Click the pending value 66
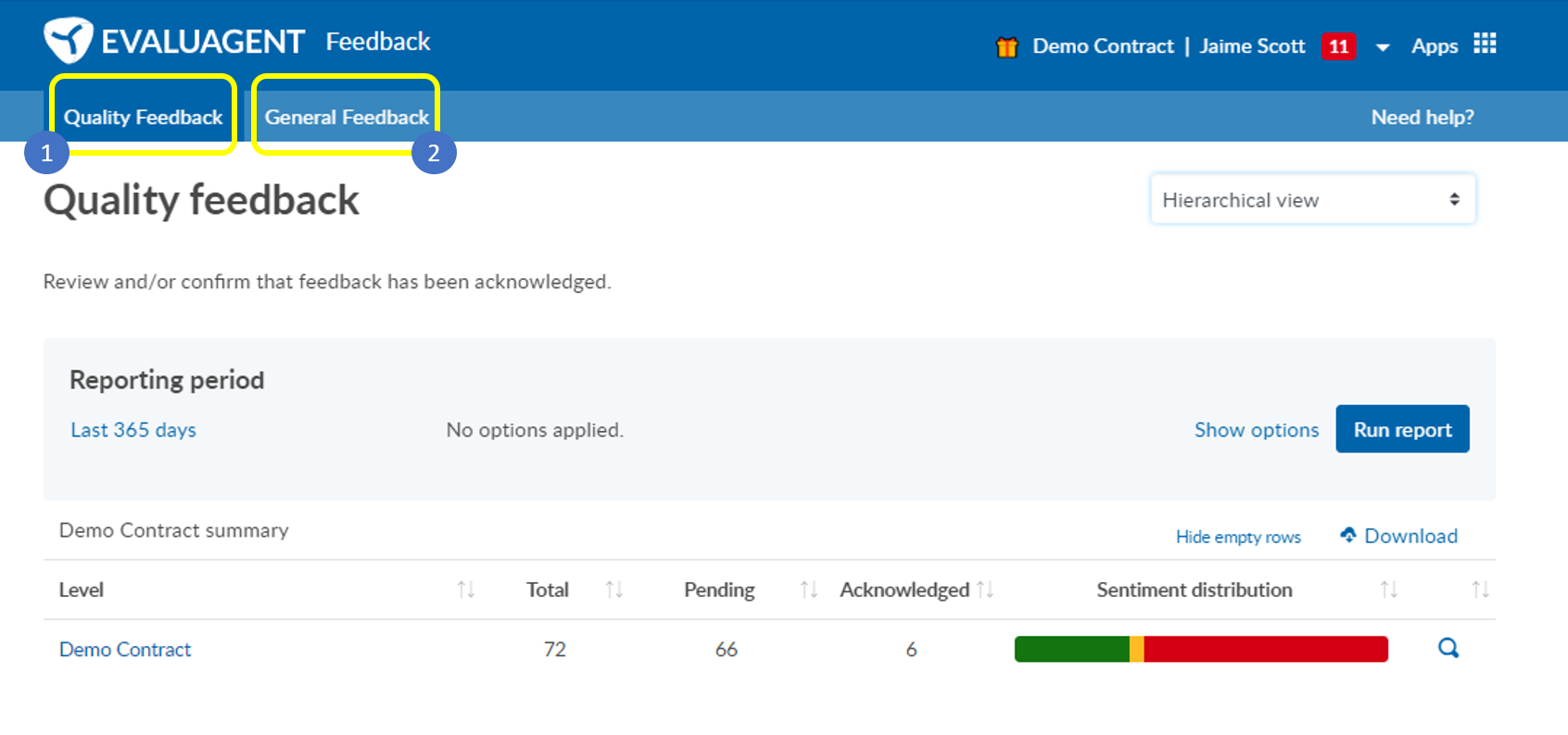The image size is (1568, 735). pos(727,650)
